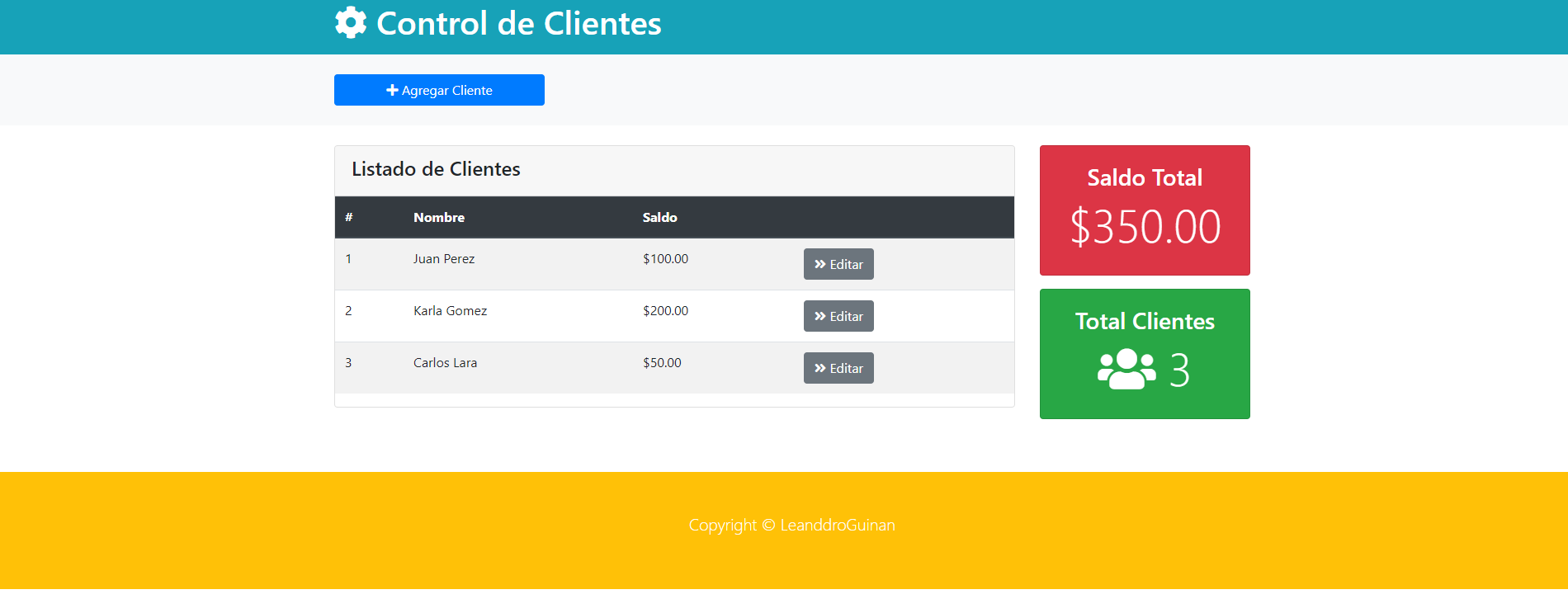
Task: Click the $100.00 balance cell
Action: pos(665,259)
